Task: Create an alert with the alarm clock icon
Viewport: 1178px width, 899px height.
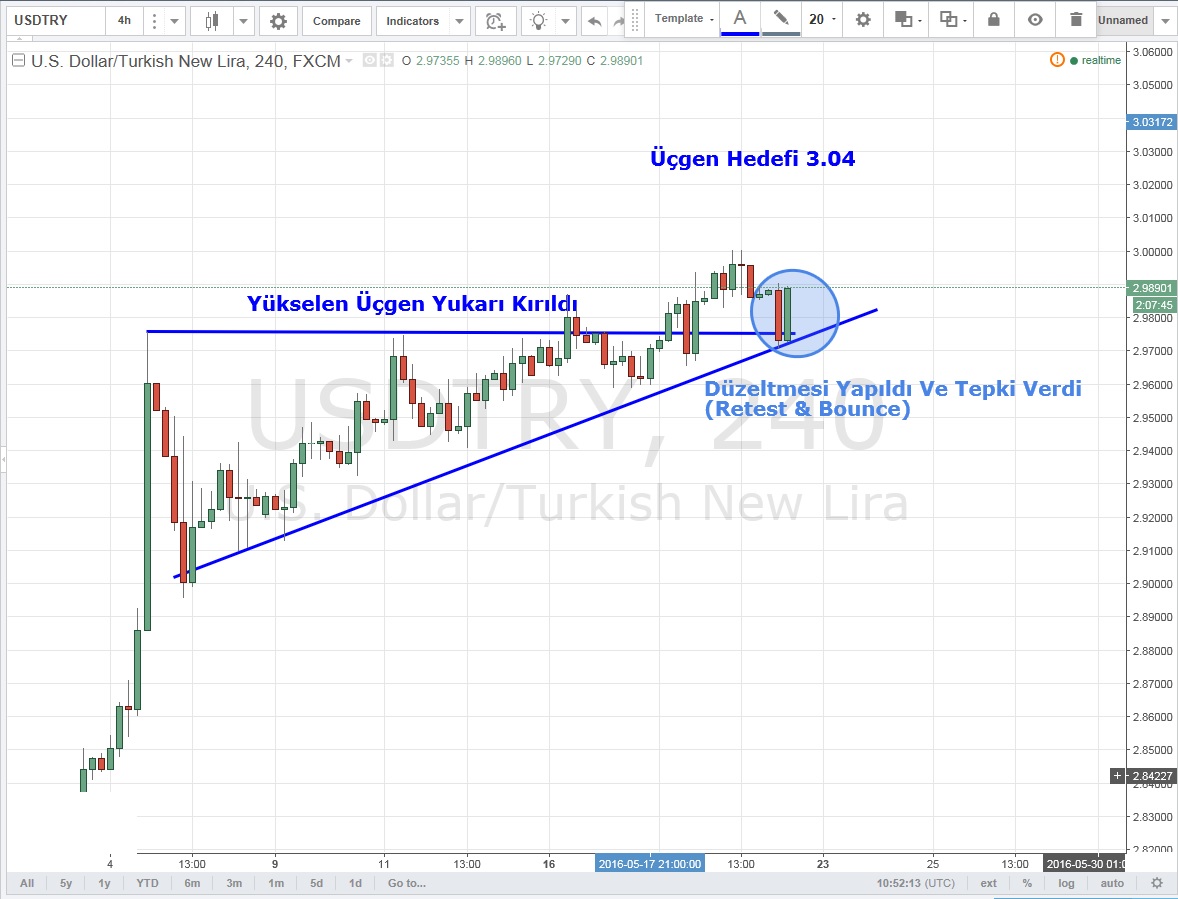Action: pyautogui.click(x=495, y=20)
